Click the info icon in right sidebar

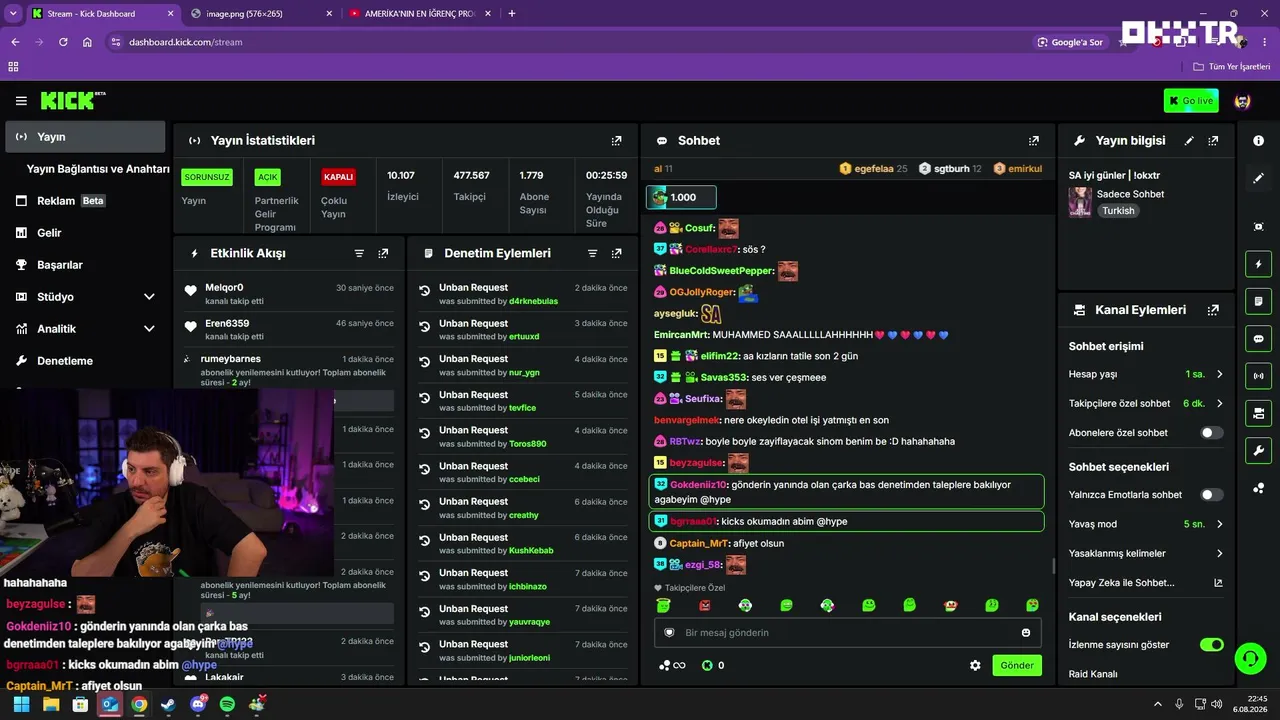point(1258,141)
